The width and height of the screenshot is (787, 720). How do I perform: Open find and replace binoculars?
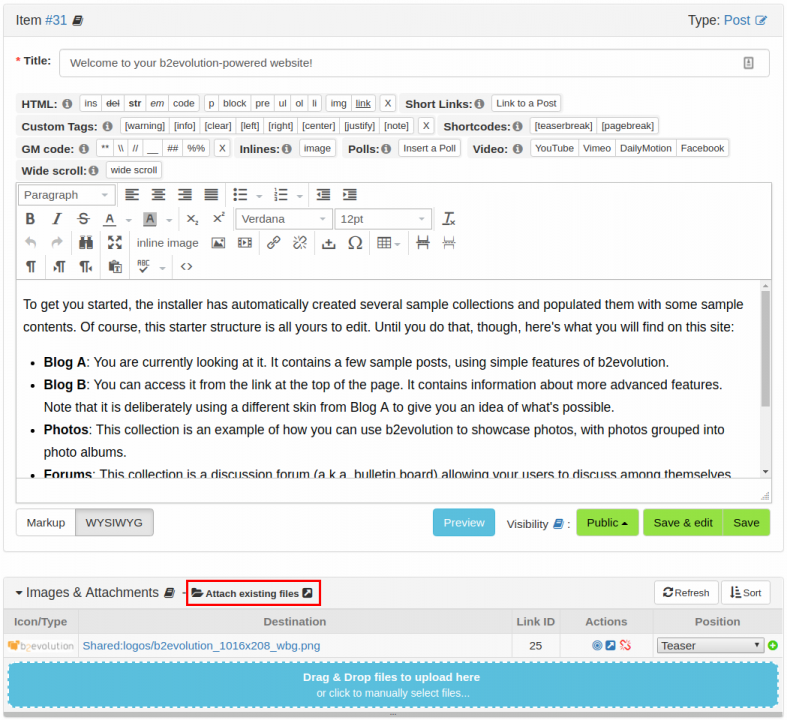coord(86,243)
